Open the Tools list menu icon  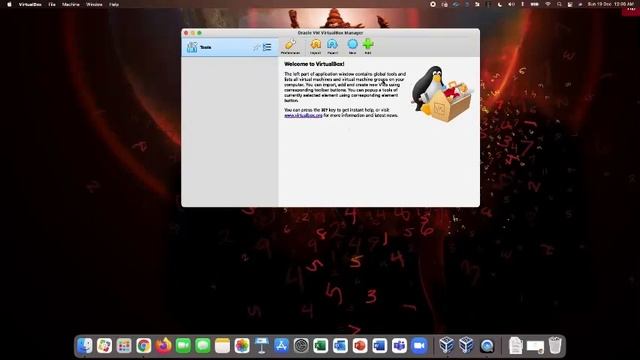[267, 47]
